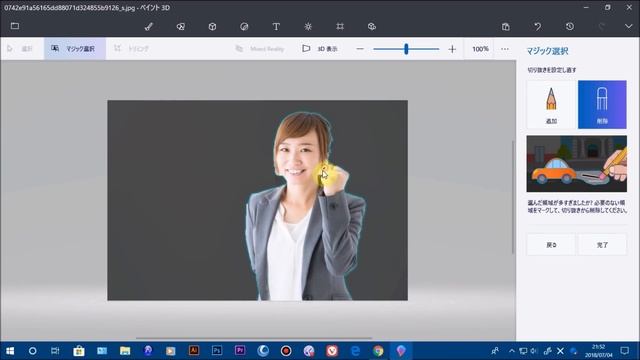Click the Crop button
Viewport: 640px width, 360px height.
[132, 49]
